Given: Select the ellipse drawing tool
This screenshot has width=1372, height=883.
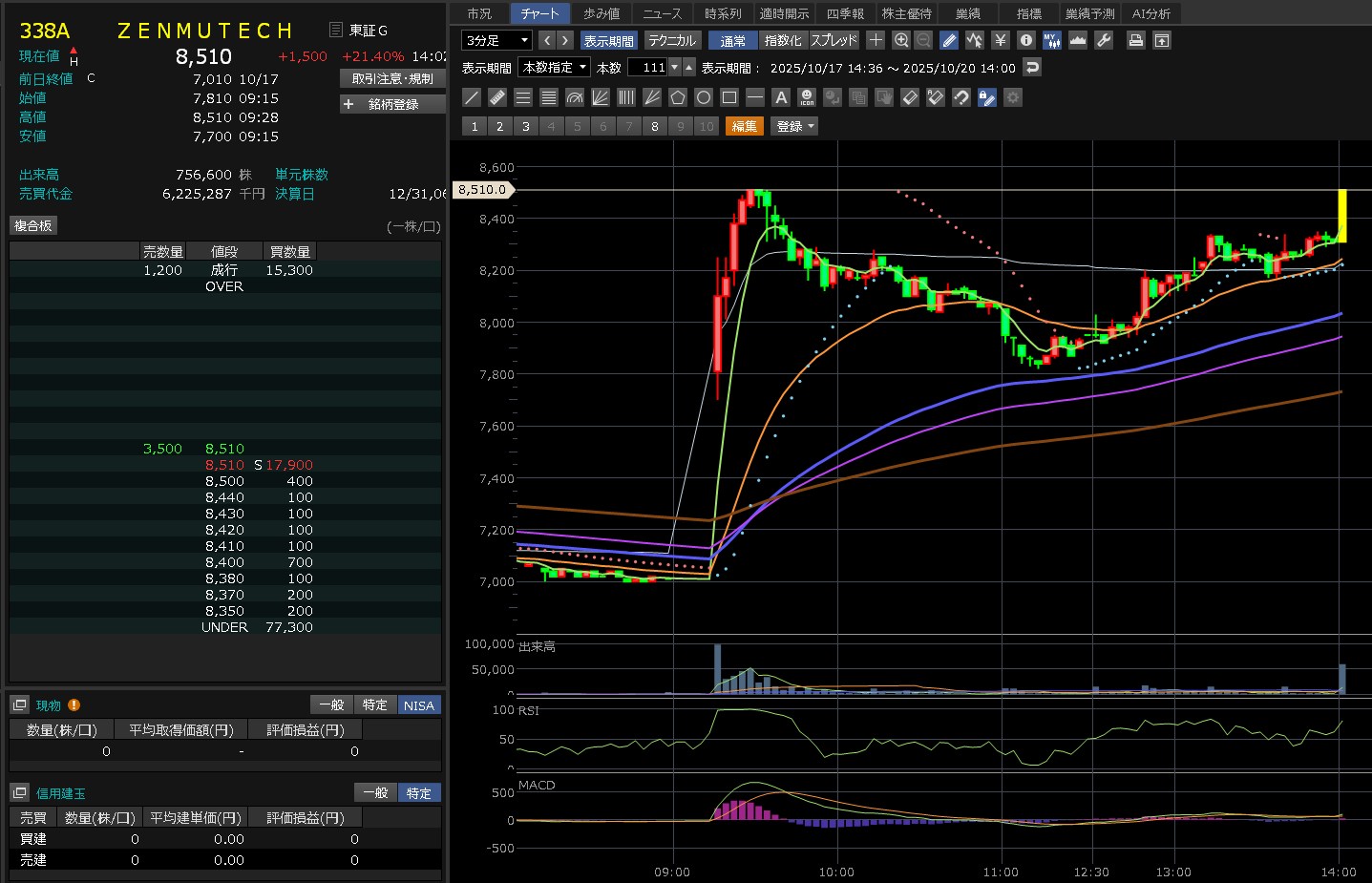Looking at the screenshot, I should tap(704, 97).
